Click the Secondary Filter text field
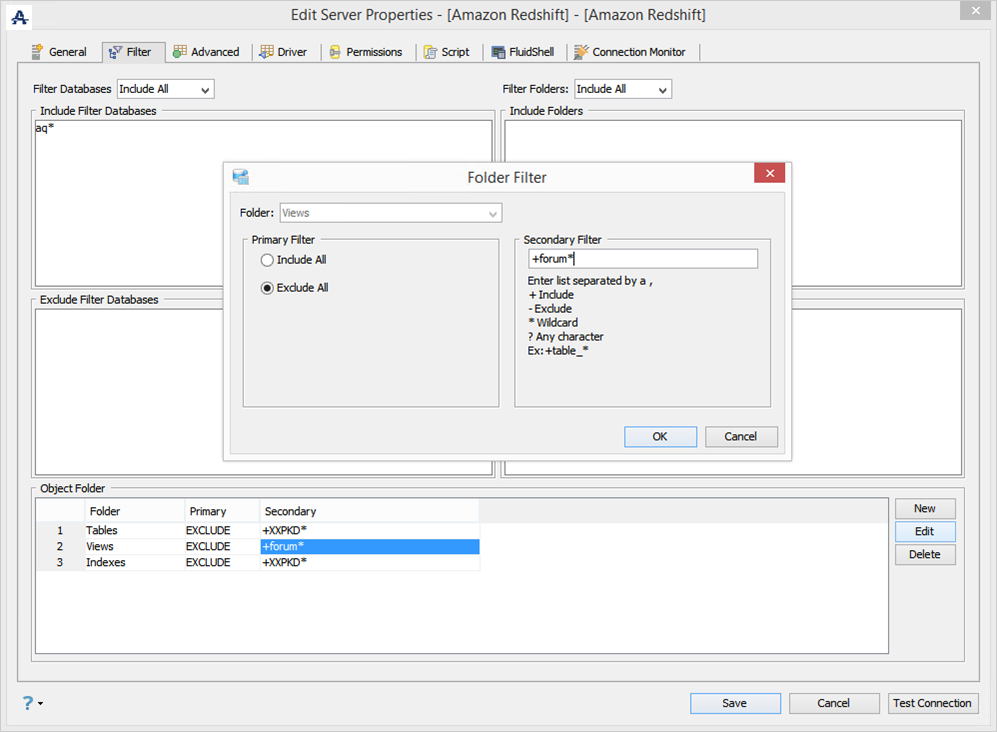 coord(643,259)
